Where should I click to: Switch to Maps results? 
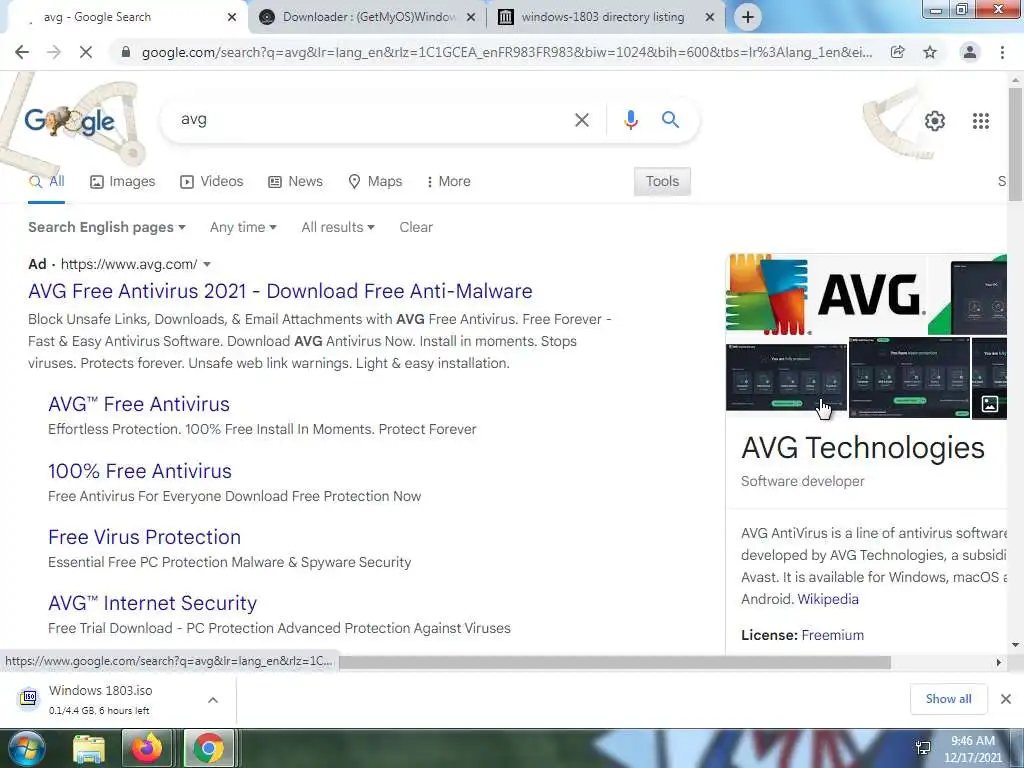tap(375, 182)
